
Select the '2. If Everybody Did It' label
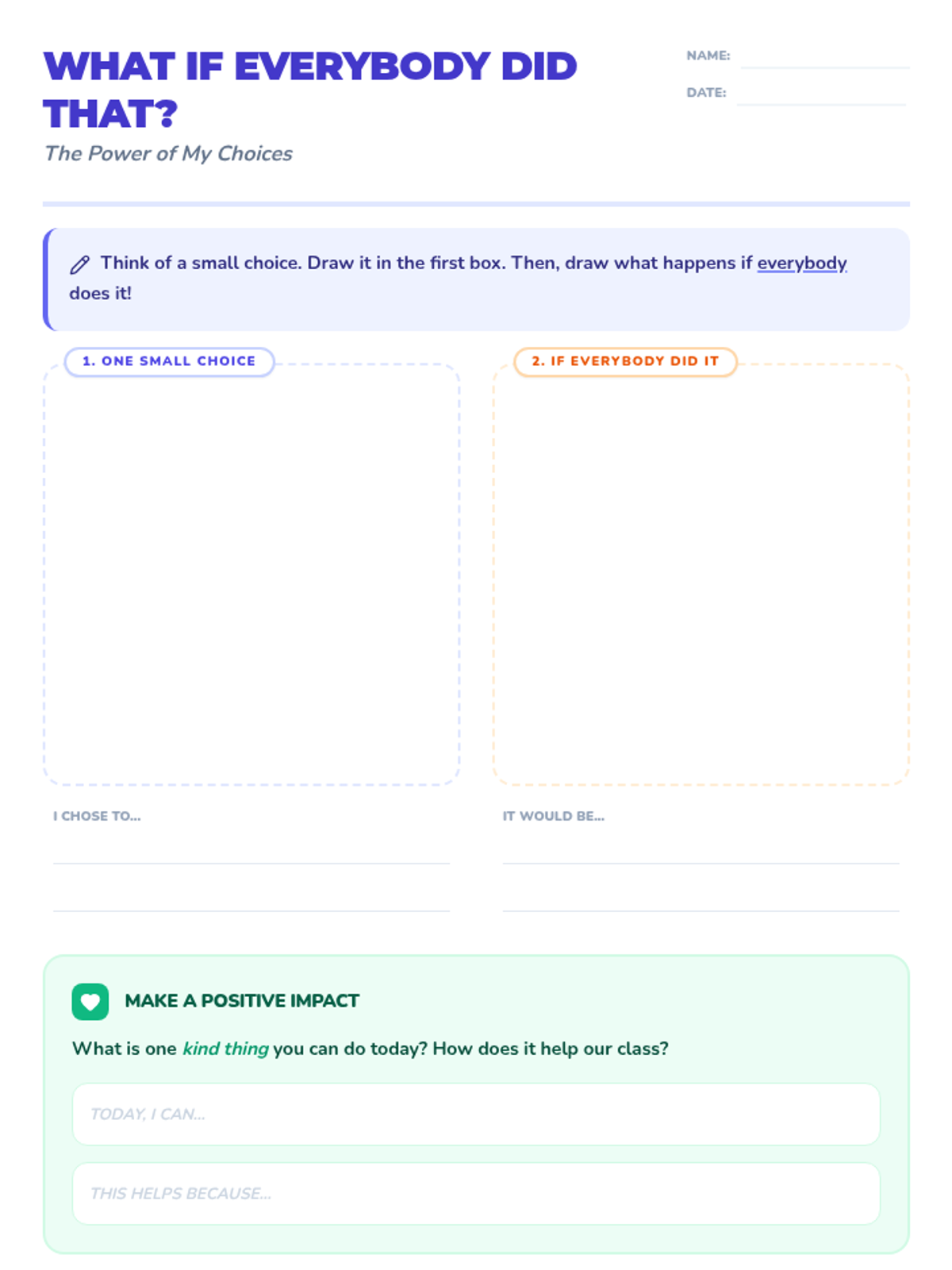pos(625,361)
